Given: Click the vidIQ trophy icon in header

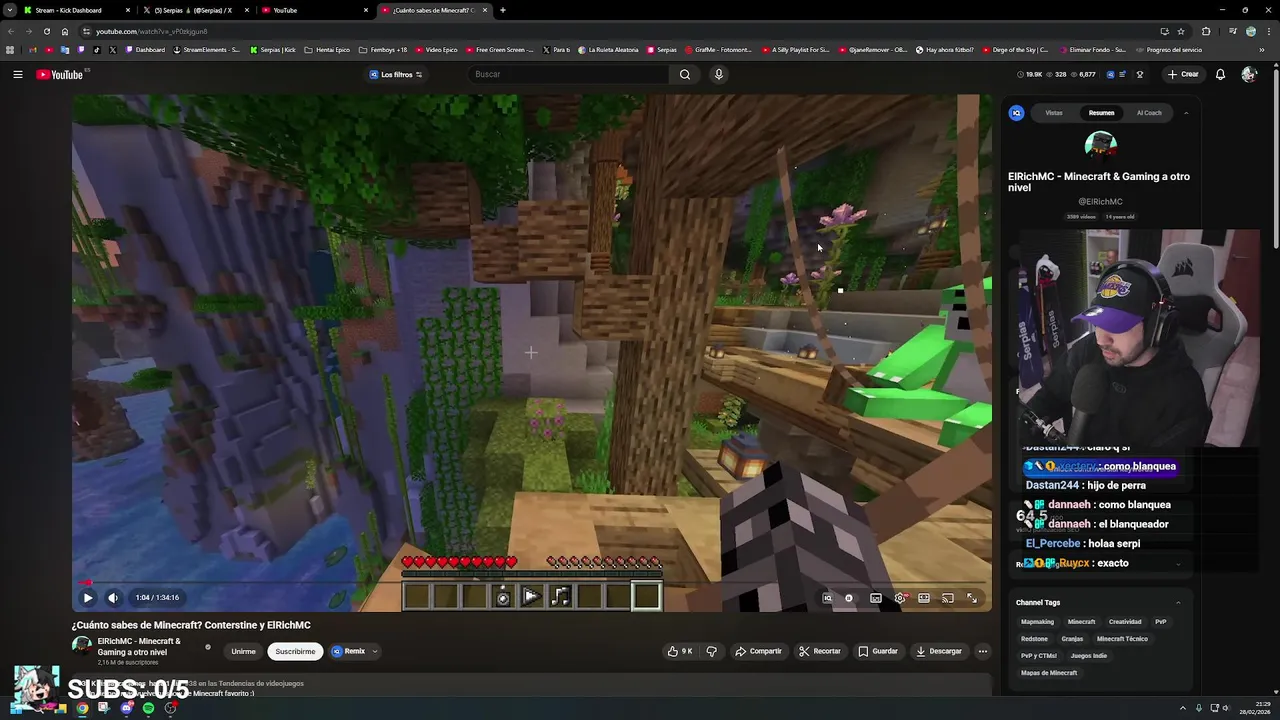Looking at the screenshot, I should pos(1139,74).
